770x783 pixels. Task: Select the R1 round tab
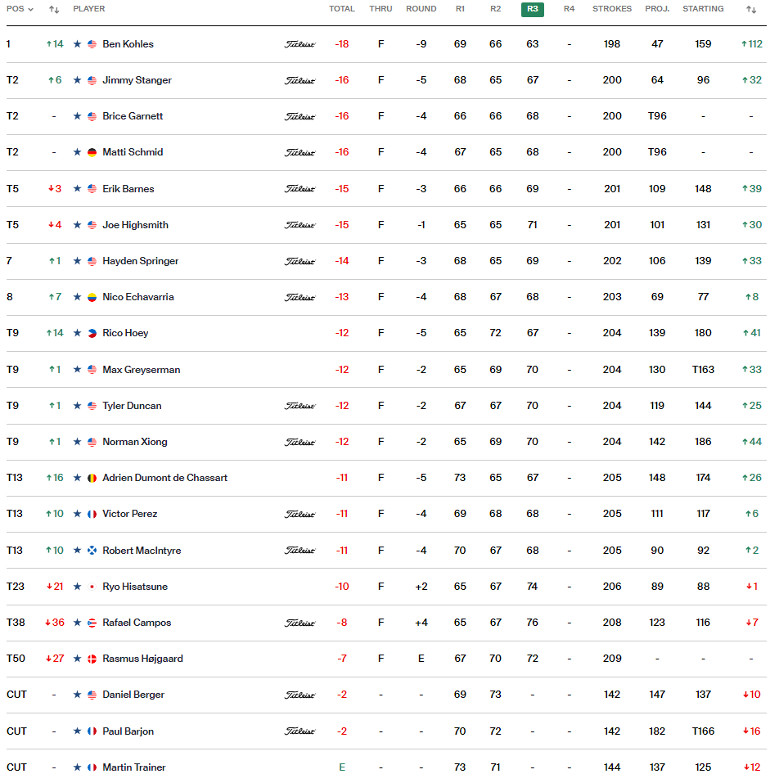coord(460,9)
